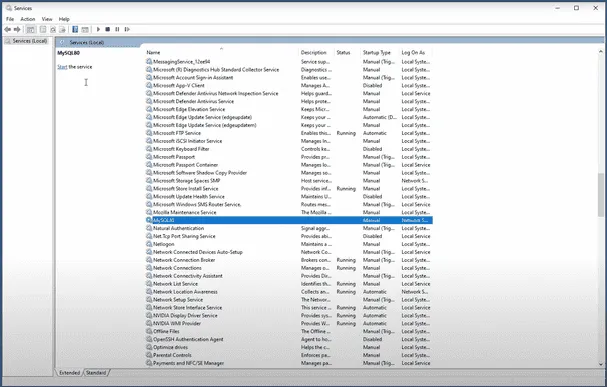Click the gear icon beside Network List Service
The width and height of the screenshot is (607, 387).
pos(149,284)
